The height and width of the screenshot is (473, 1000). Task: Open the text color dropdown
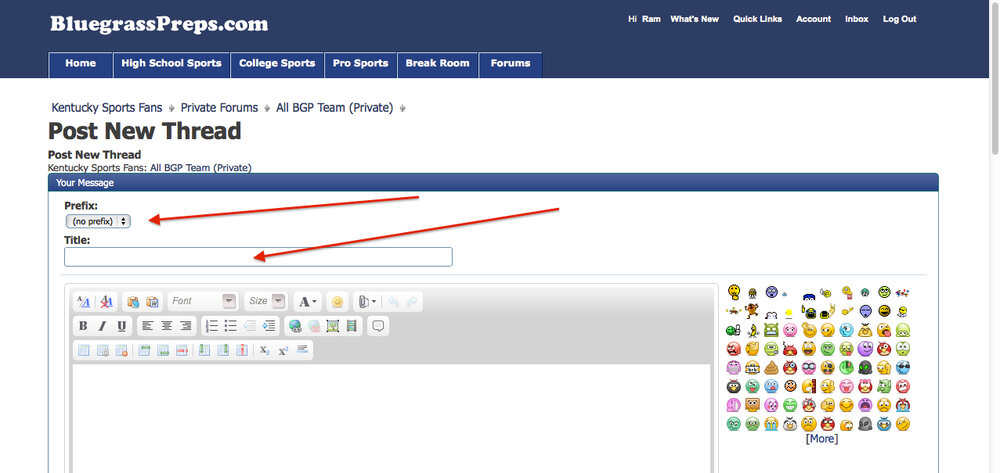(x=309, y=302)
